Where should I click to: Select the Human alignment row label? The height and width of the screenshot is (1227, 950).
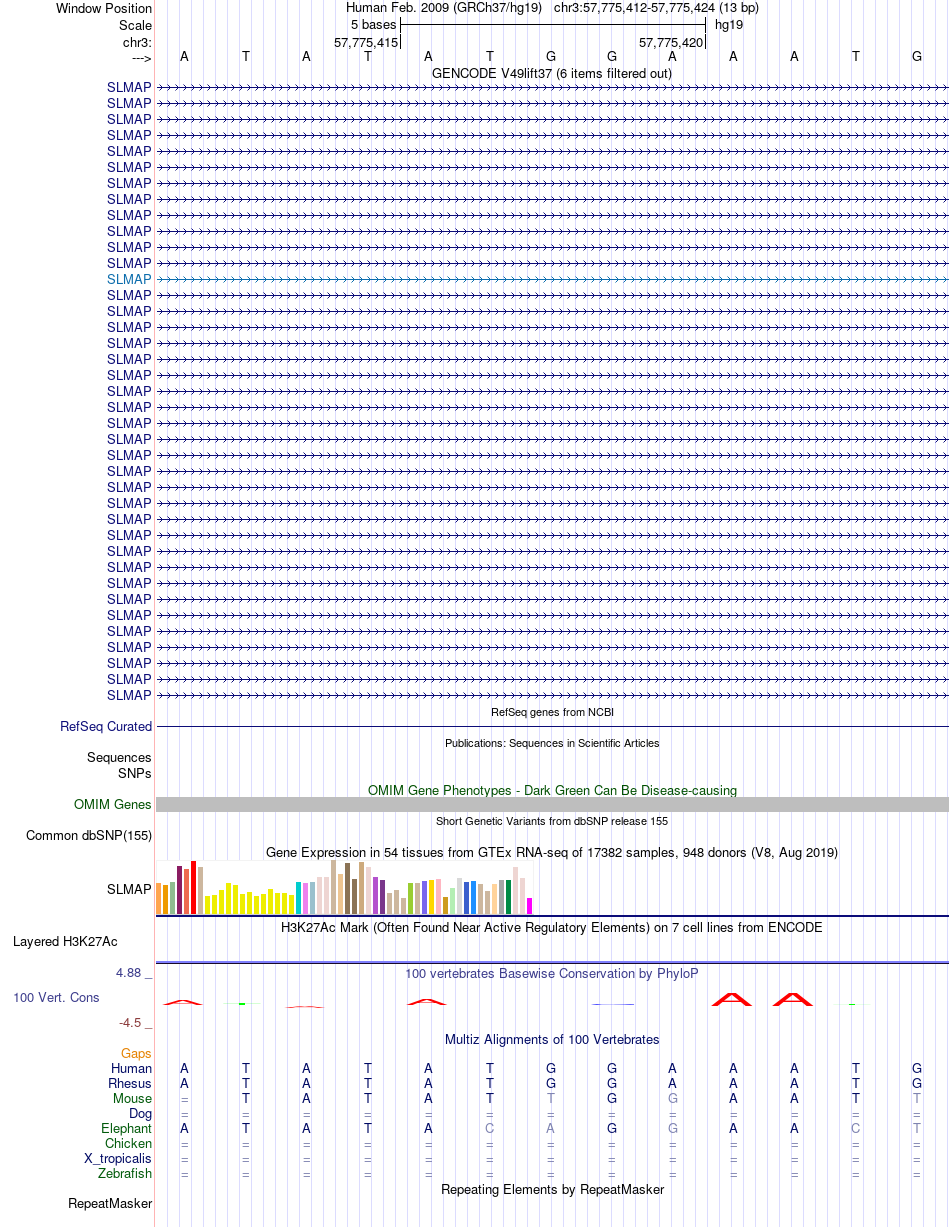click(132, 1068)
